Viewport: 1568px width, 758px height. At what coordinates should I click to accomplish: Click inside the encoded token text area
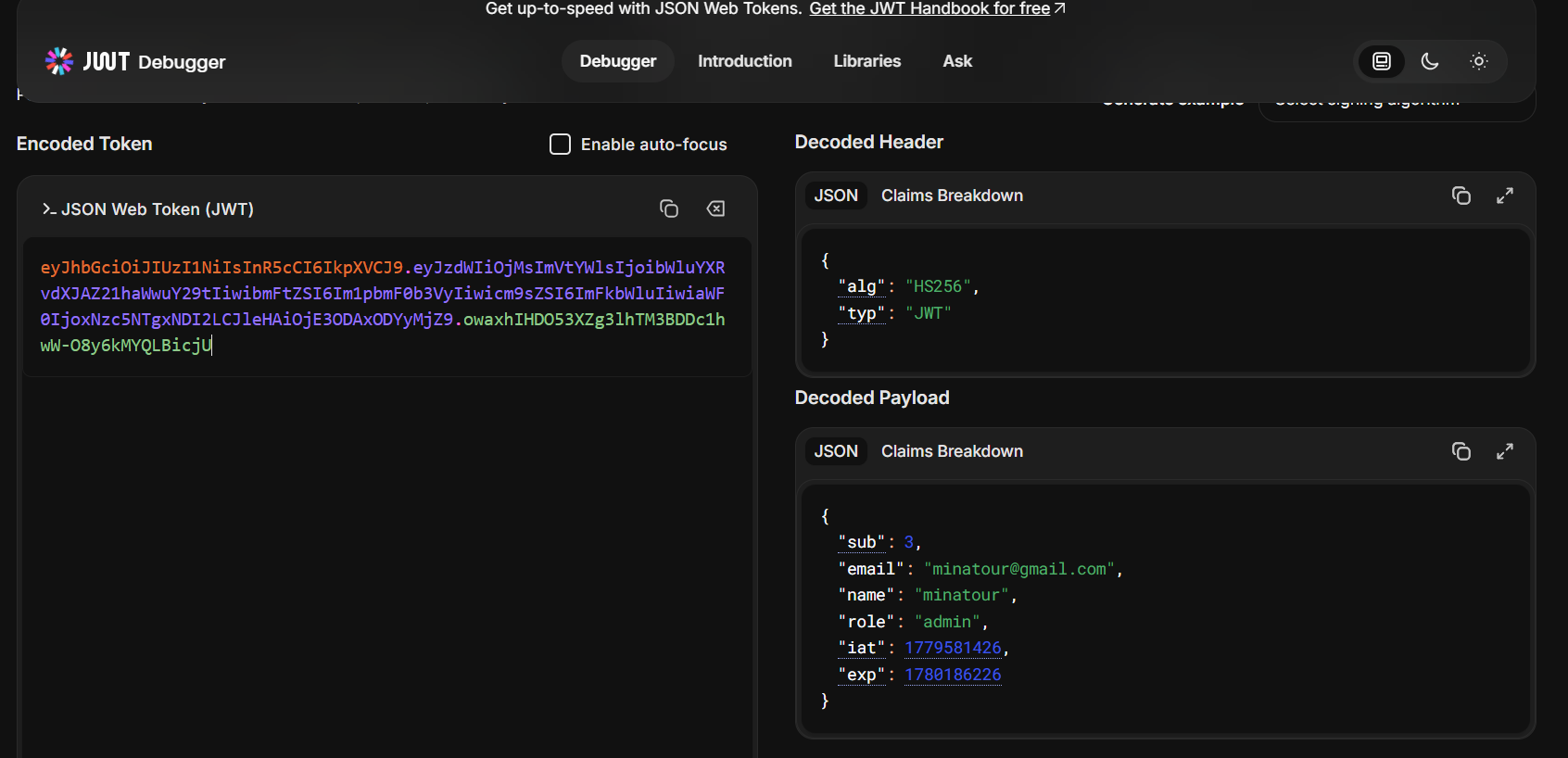pos(387,307)
